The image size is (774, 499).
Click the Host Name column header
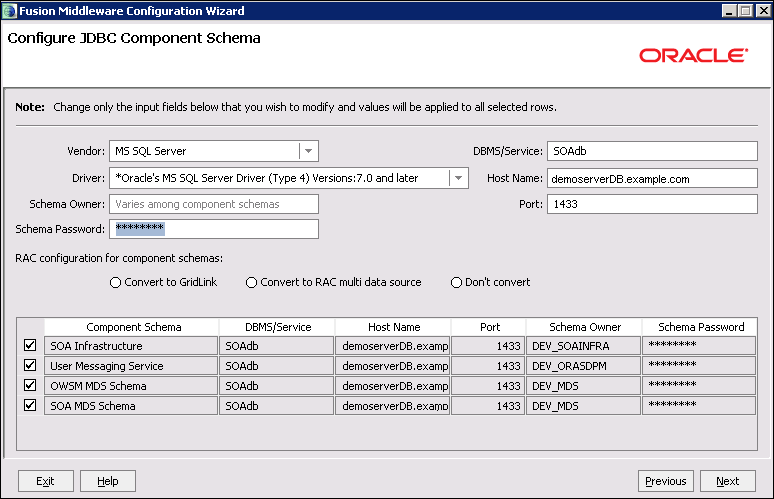click(393, 327)
